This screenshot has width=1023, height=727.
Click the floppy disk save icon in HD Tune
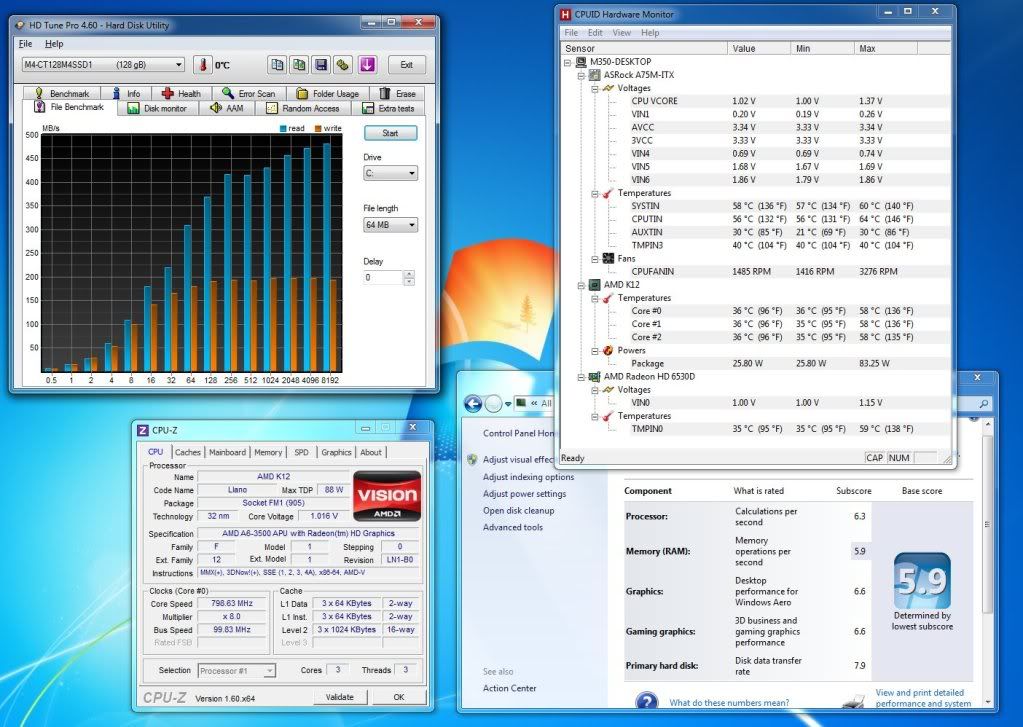[320, 65]
